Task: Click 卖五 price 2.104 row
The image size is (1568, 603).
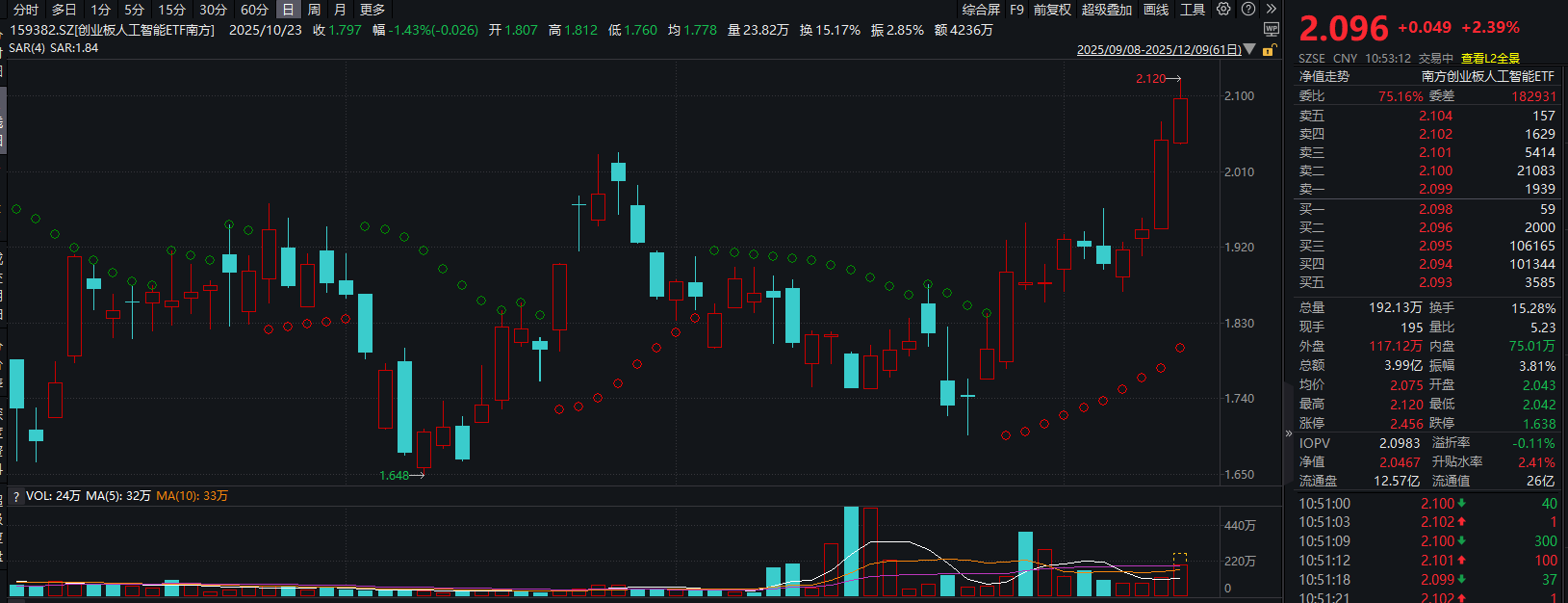Action: (1427, 116)
